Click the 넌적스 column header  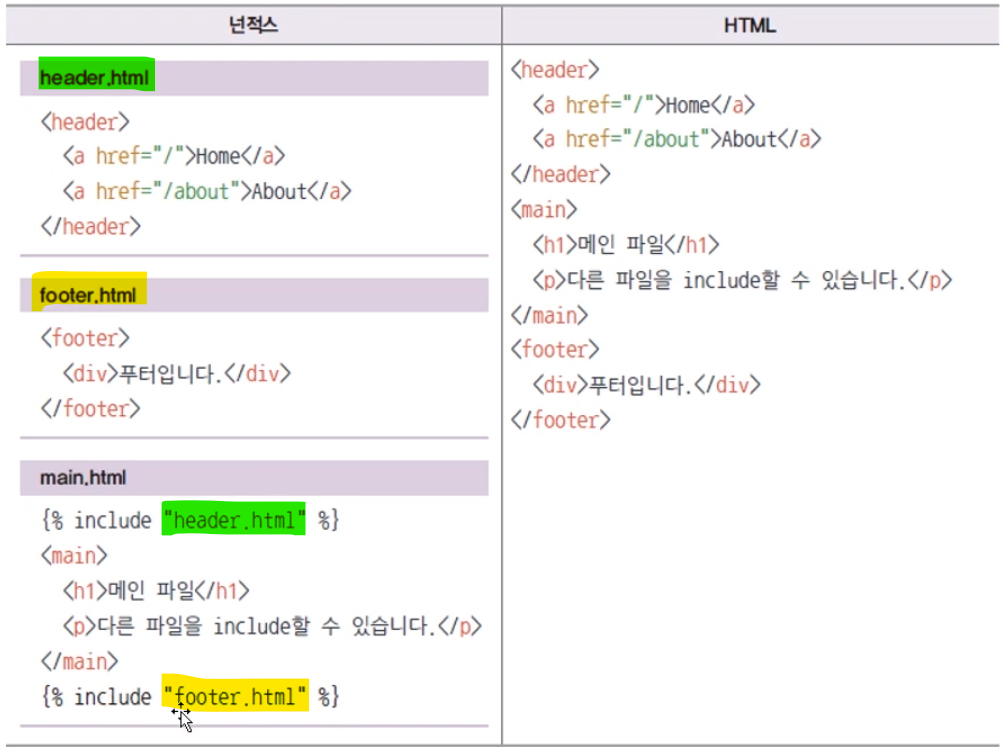click(x=253, y=25)
